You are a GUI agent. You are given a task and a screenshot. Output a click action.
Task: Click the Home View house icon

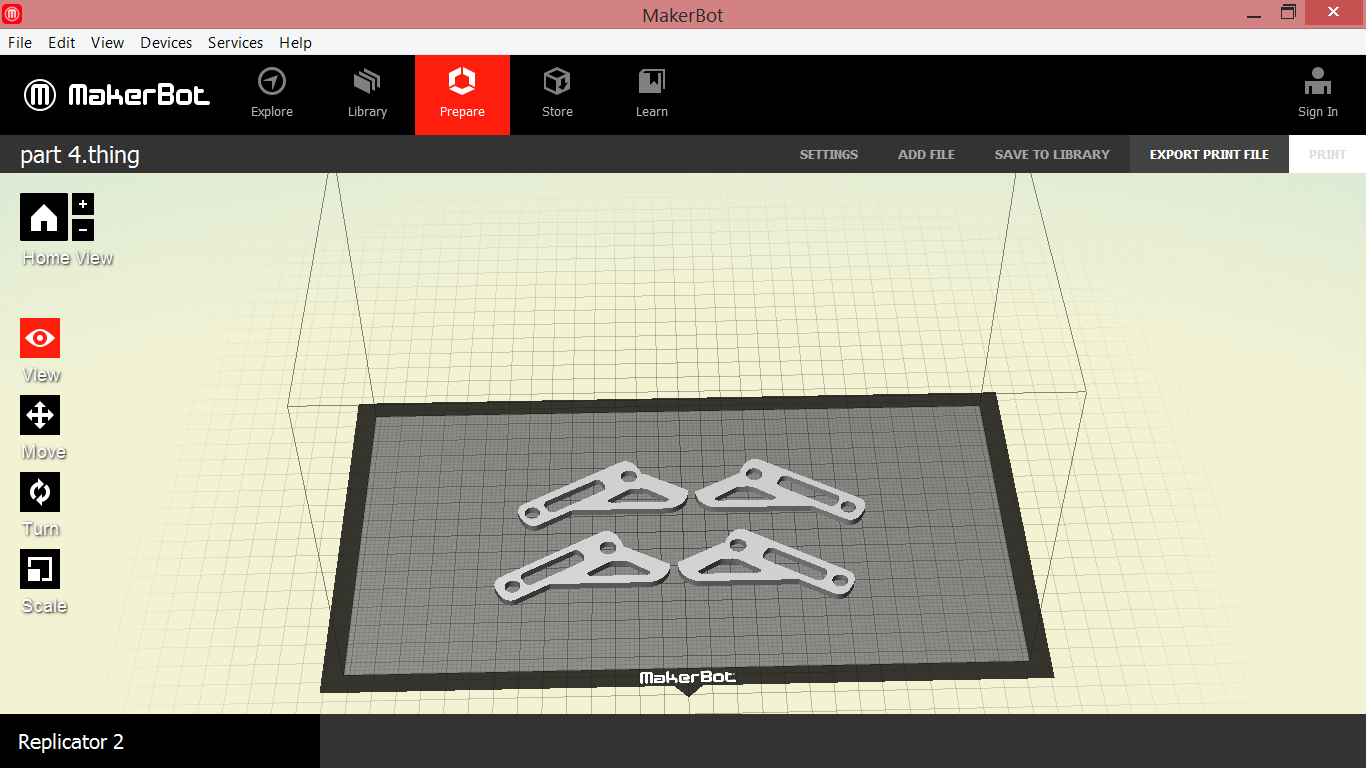coord(44,217)
